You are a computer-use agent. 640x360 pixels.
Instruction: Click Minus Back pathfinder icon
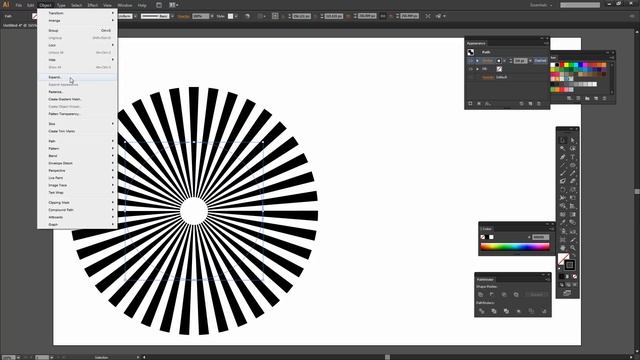[544, 311]
